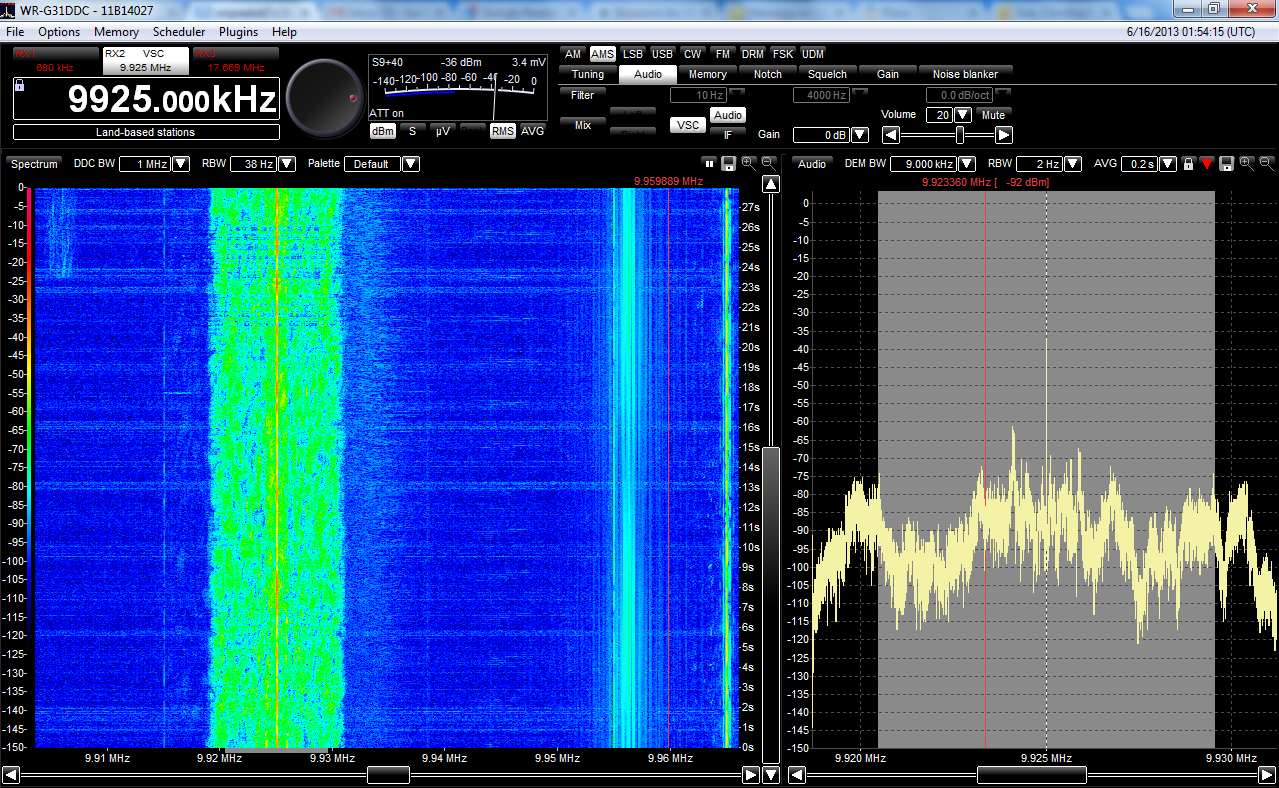Increase volume with the right arrow button
Image resolution: width=1279 pixels, height=788 pixels.
(x=1004, y=134)
